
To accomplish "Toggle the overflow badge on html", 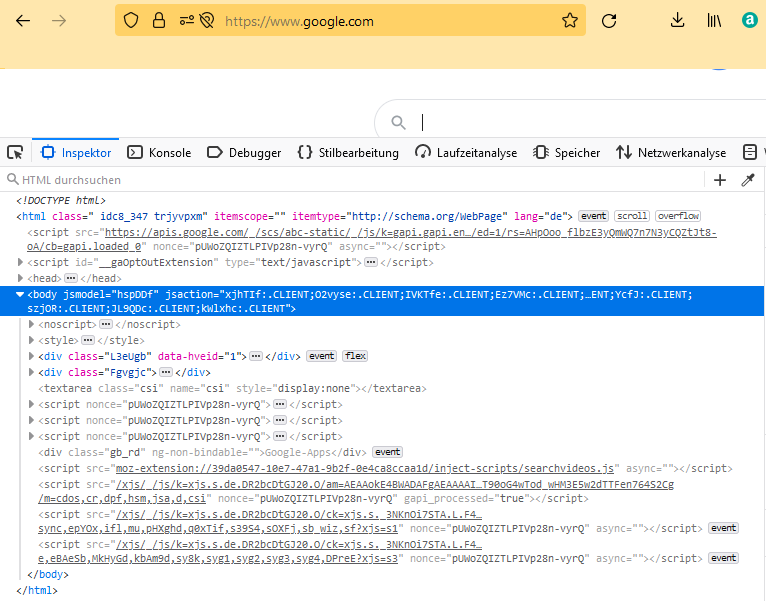I will click(678, 216).
